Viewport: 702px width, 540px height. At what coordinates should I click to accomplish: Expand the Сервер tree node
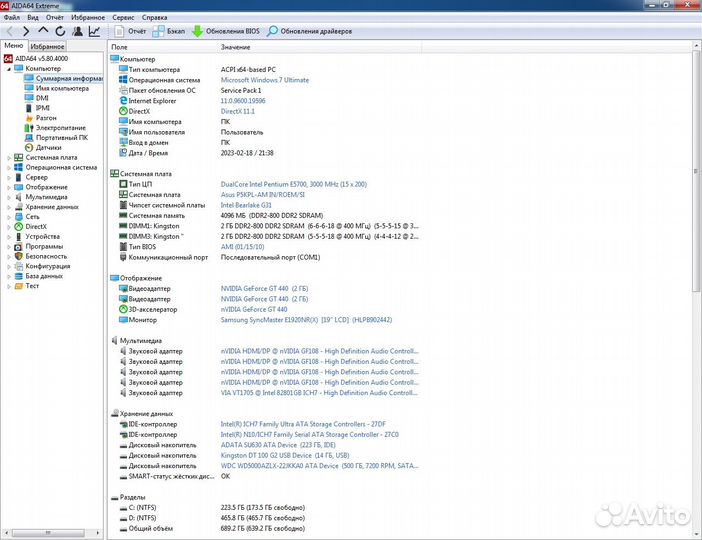point(9,177)
